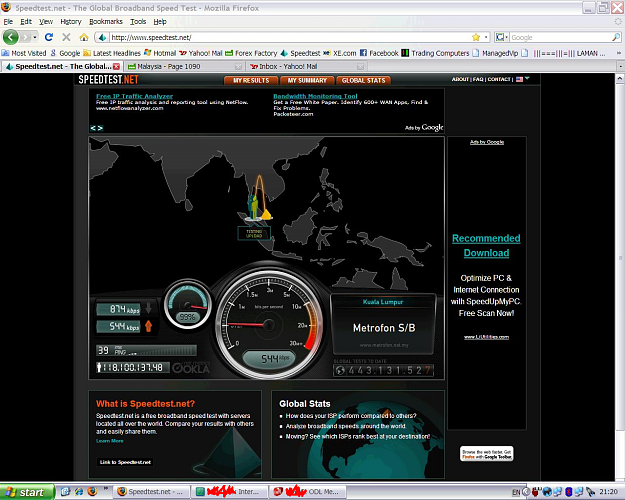Open the CONTACT link in the header
625x500 pixels.
pos(499,79)
